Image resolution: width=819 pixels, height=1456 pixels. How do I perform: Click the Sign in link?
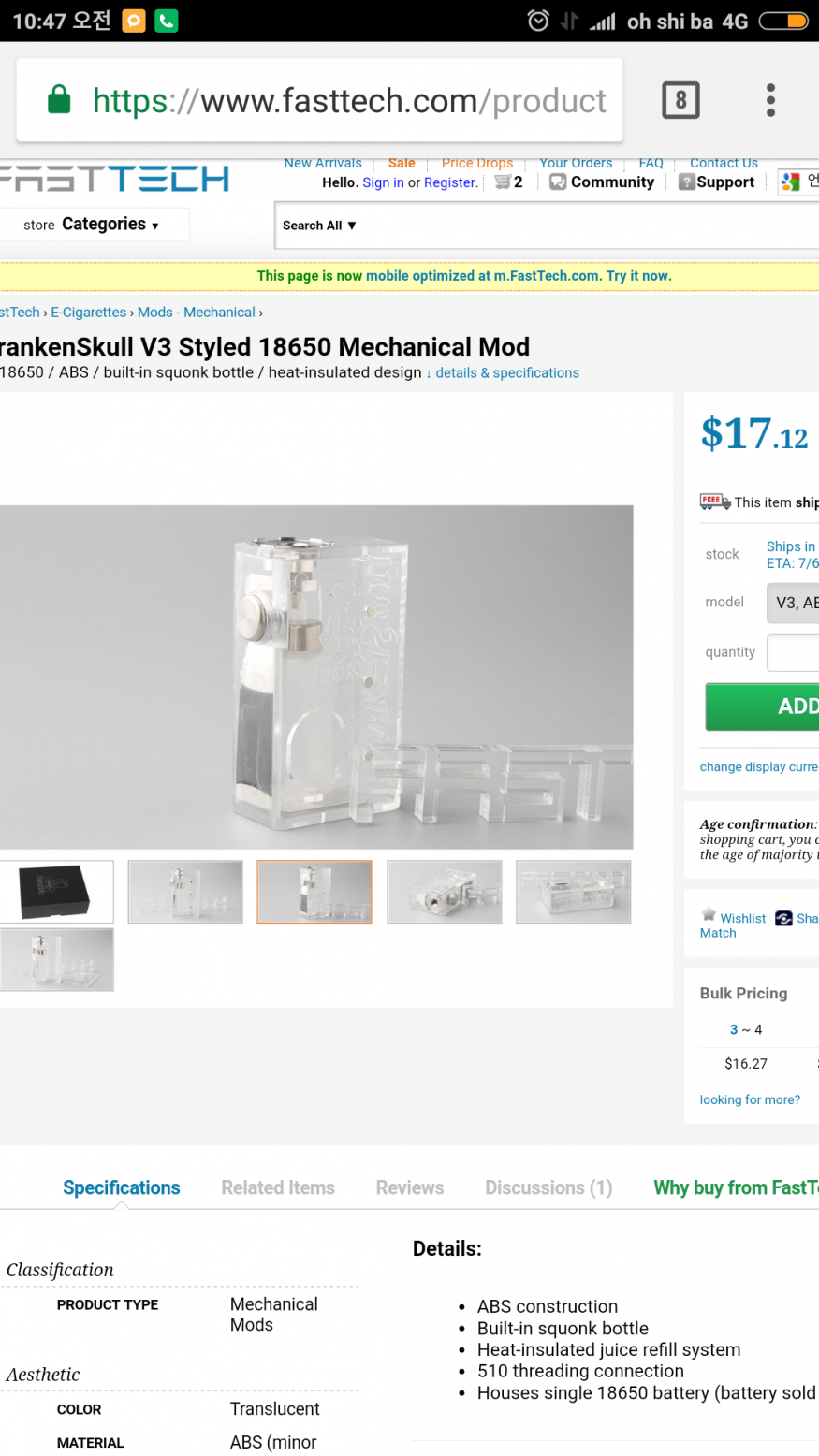[x=383, y=182]
